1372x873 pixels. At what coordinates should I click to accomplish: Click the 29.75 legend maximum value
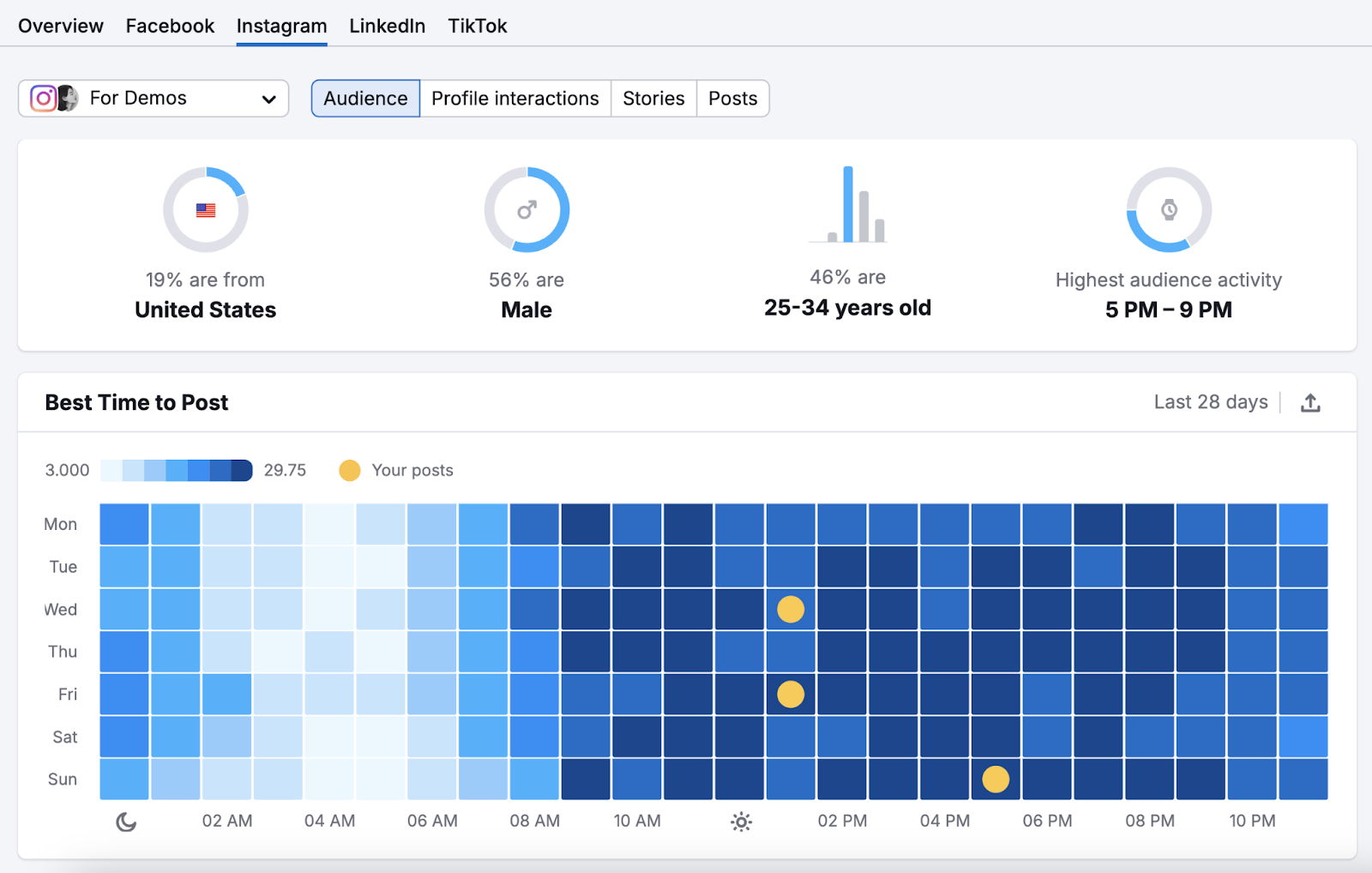click(285, 471)
